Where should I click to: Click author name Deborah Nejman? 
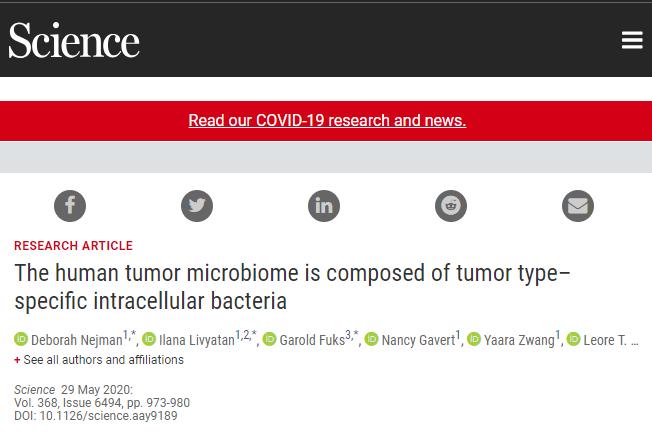tap(76, 341)
